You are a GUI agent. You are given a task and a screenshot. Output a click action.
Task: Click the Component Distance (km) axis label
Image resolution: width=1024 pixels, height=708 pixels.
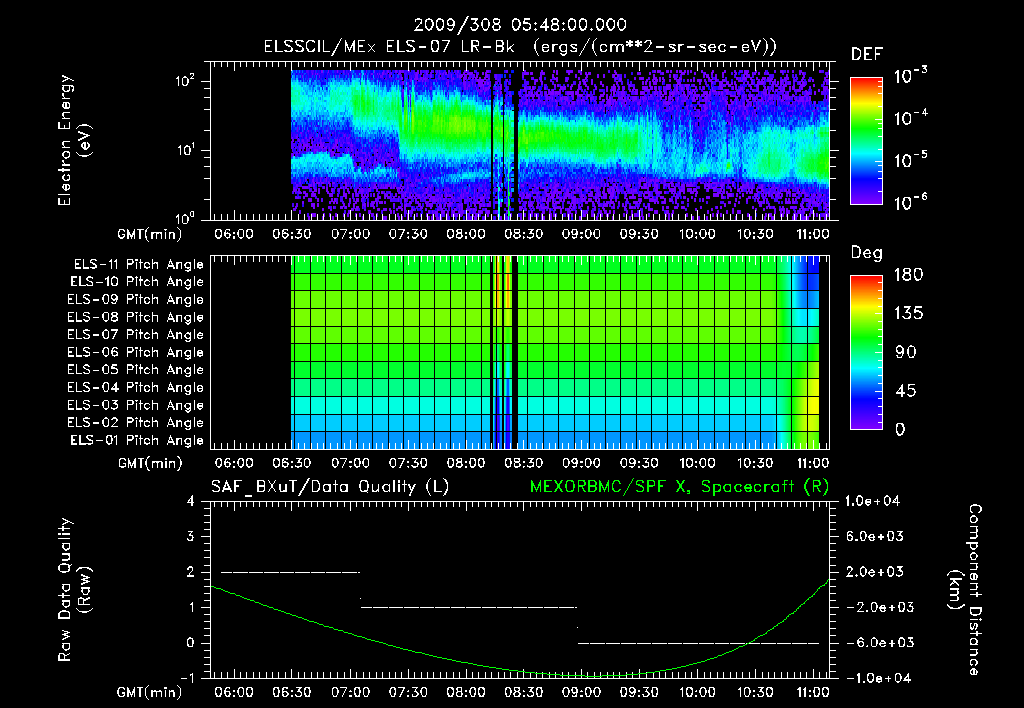[x=965, y=590]
